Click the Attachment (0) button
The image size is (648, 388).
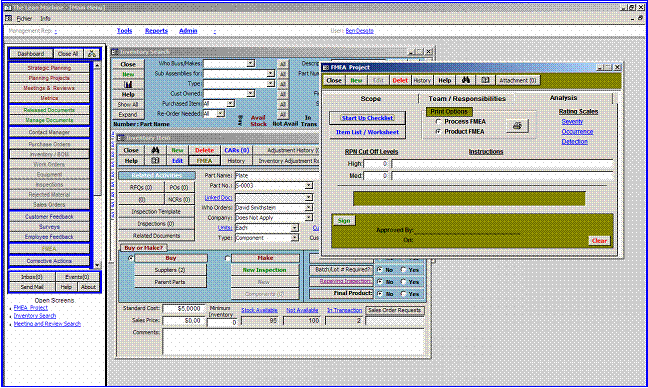click(517, 81)
